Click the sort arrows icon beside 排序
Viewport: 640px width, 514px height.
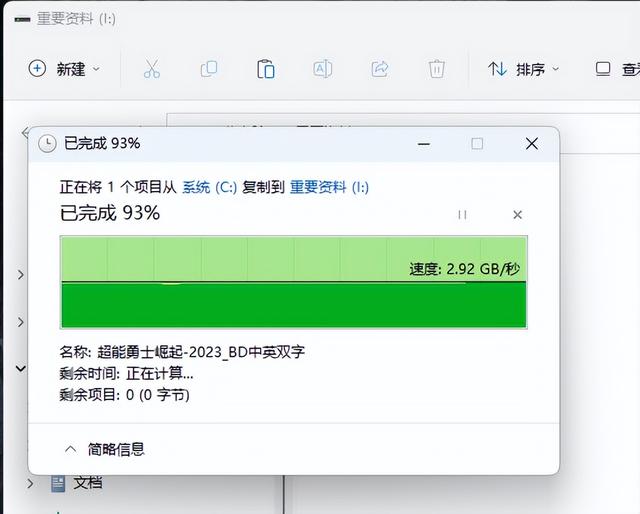point(497,69)
